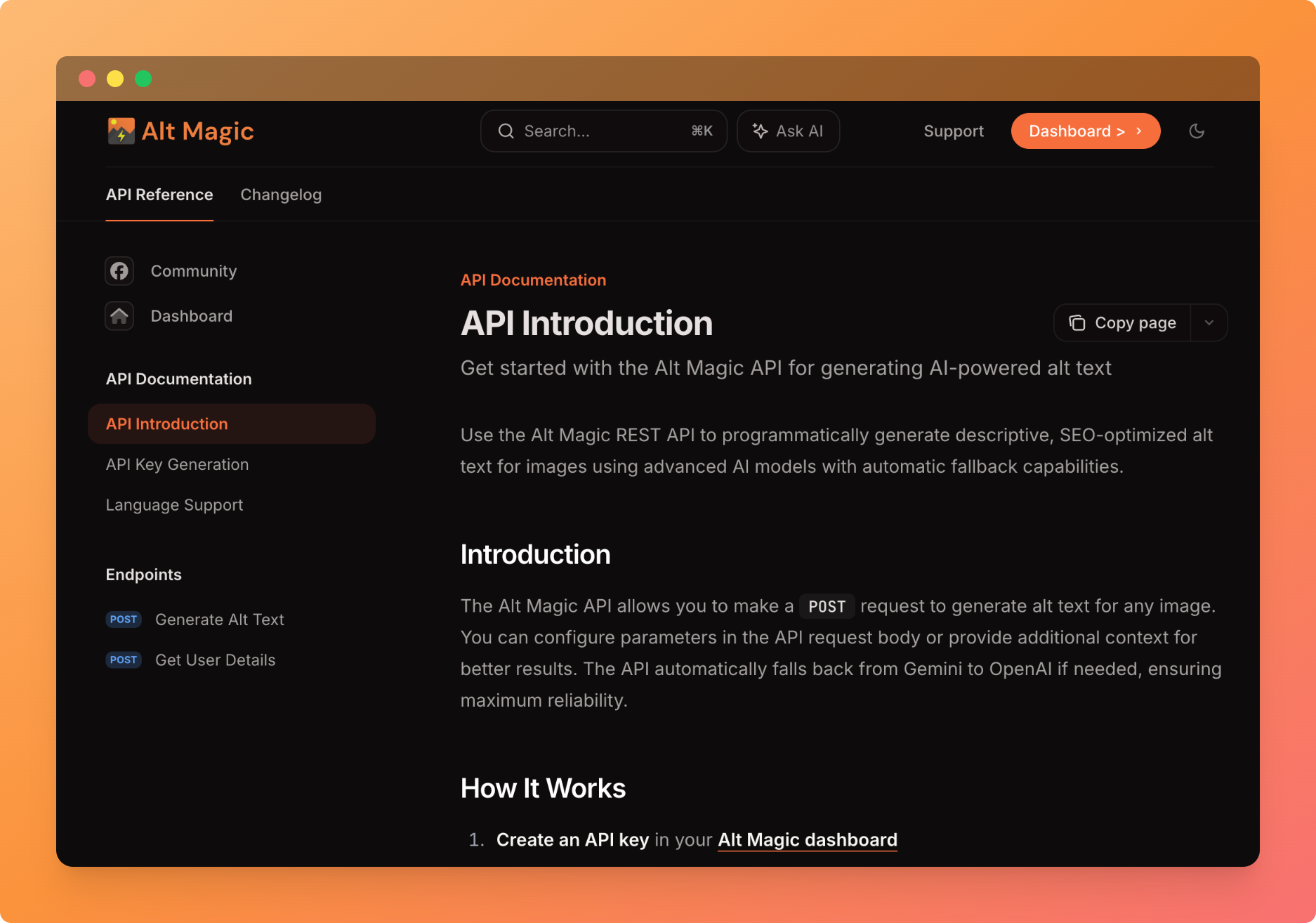
Task: Click the Introduction section heading
Action: coord(535,554)
